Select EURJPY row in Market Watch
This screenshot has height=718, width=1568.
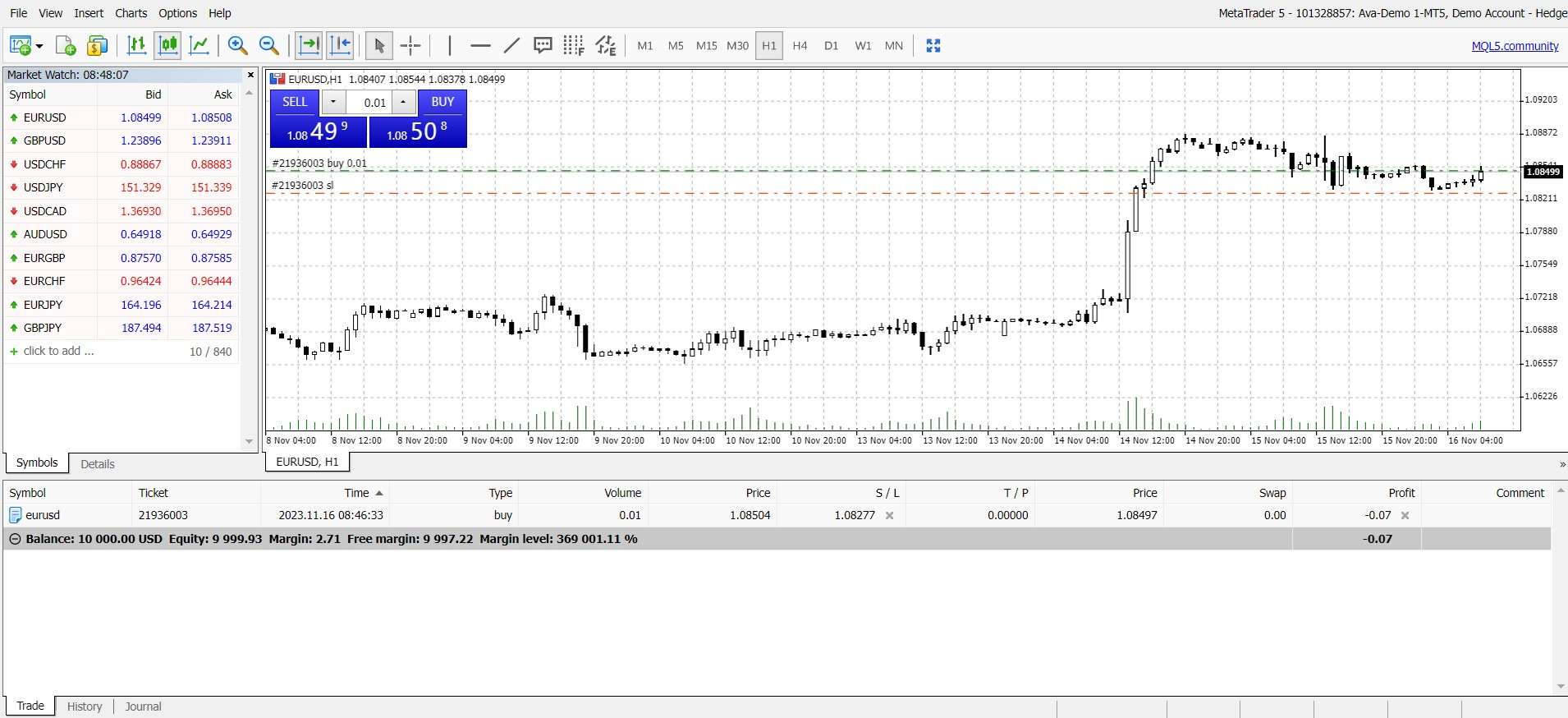(x=121, y=305)
